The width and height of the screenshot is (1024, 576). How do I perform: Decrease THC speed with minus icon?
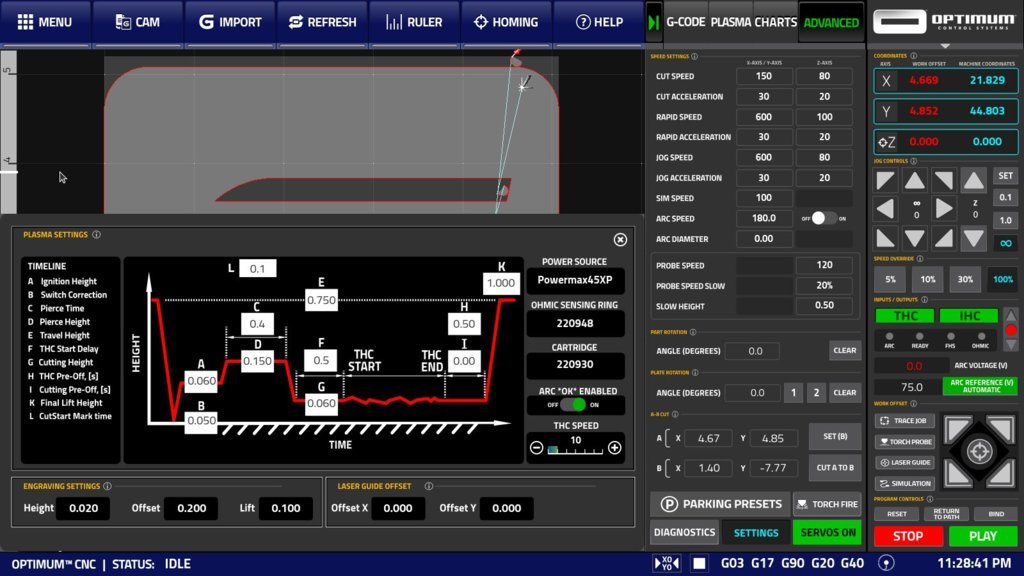536,448
